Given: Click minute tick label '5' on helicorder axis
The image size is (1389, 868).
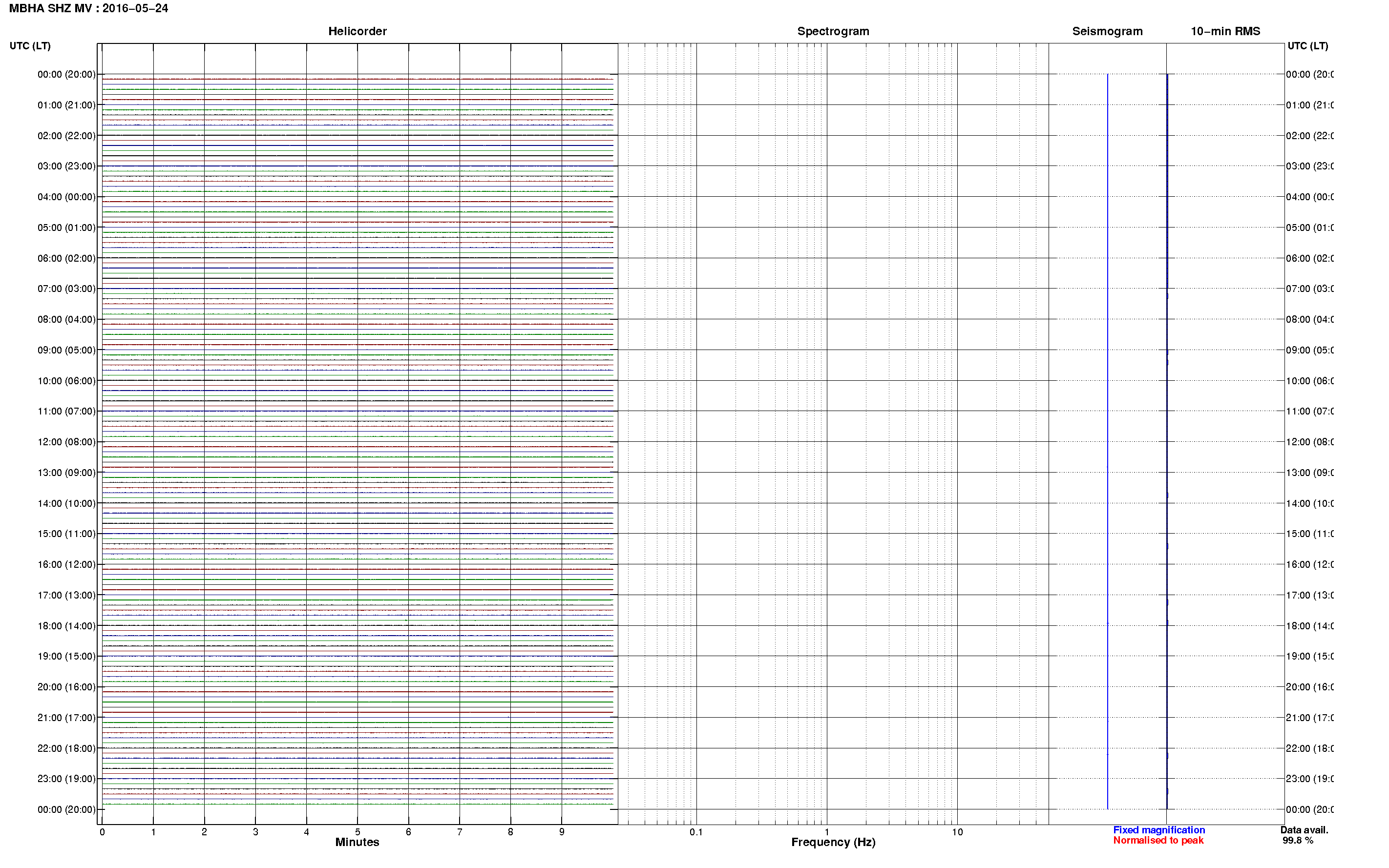Looking at the screenshot, I should point(358,832).
